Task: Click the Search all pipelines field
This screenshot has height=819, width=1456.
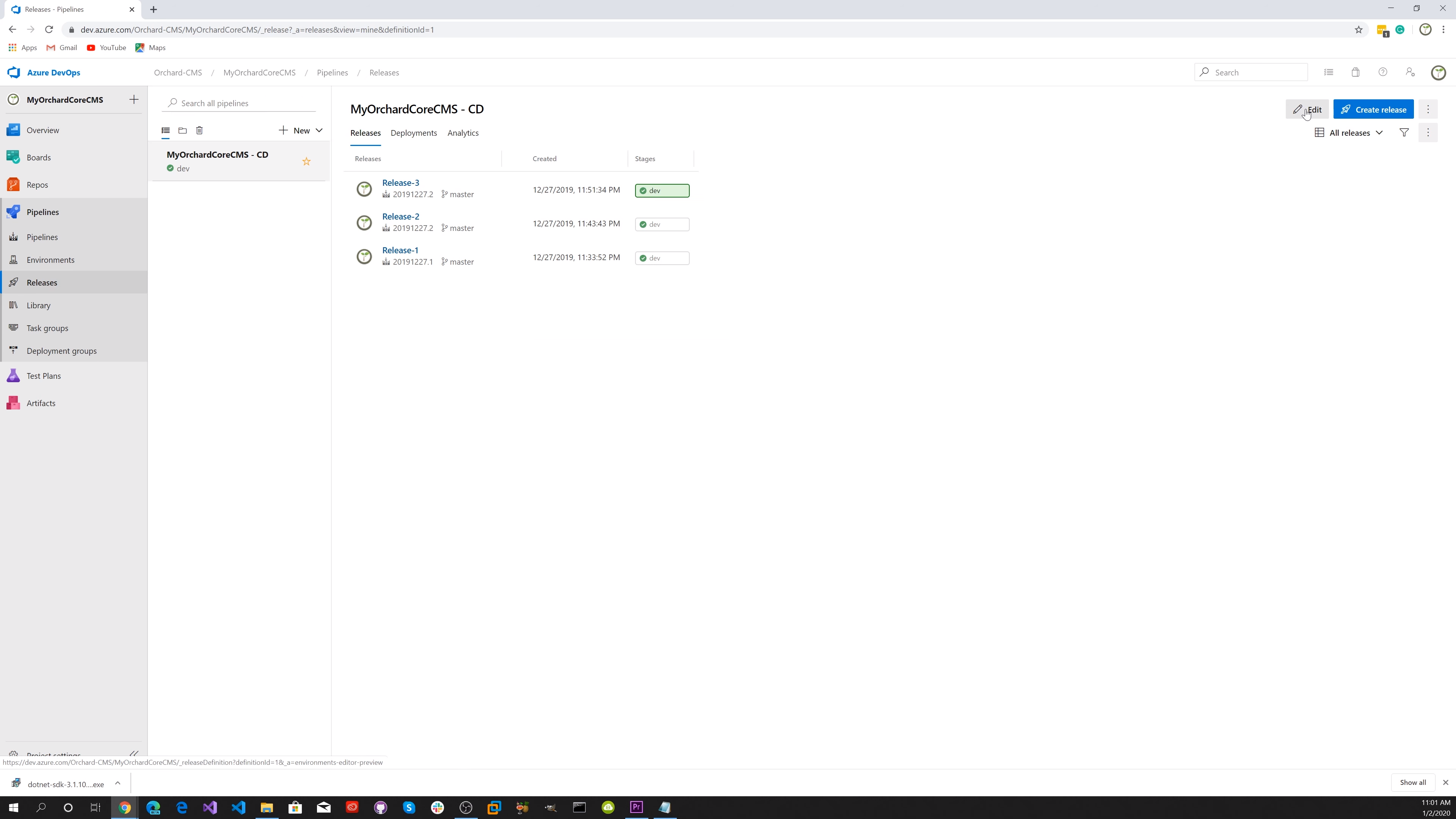Action: (x=239, y=103)
